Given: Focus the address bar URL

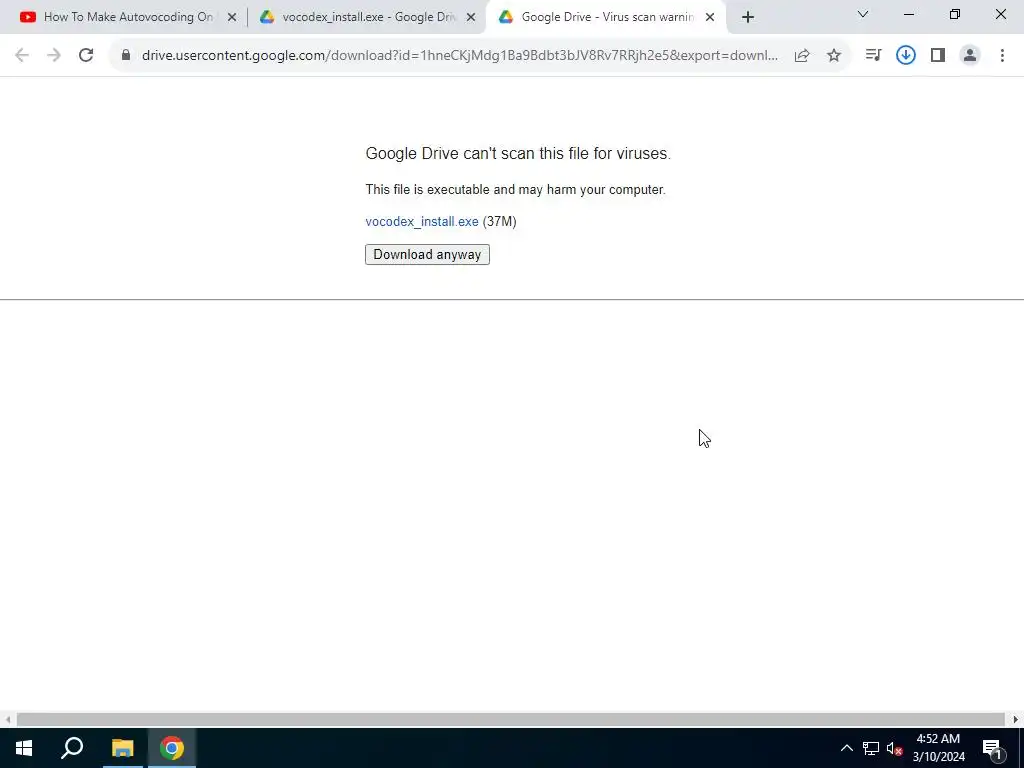Looking at the screenshot, I should [460, 56].
